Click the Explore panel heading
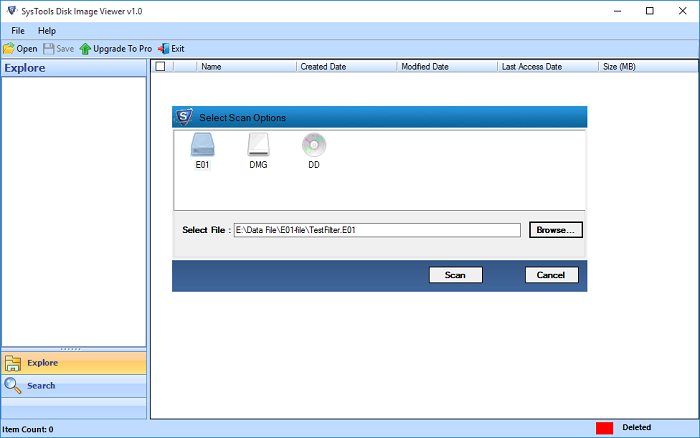Viewport: 700px width, 438px height. click(x=25, y=68)
